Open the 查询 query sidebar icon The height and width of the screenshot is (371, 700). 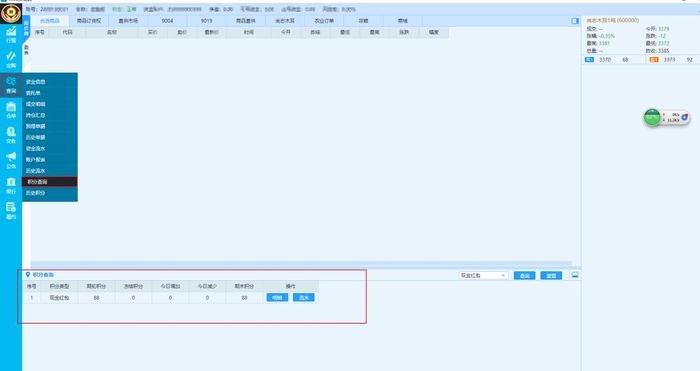11,85
